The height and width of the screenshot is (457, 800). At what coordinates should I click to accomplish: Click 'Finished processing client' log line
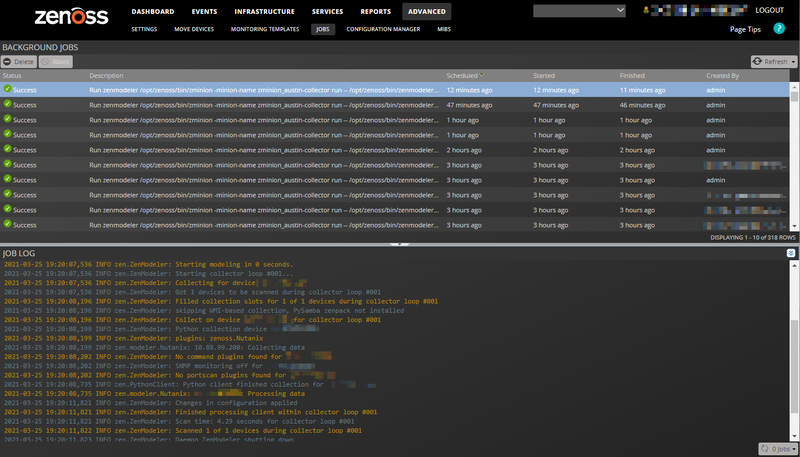tap(190, 412)
